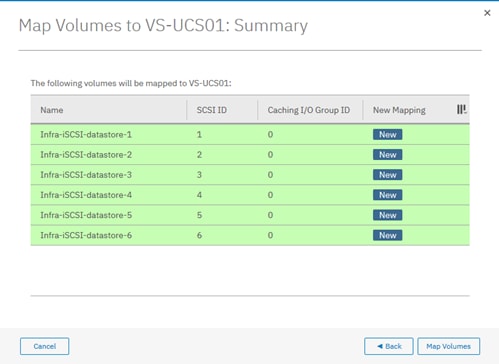Image resolution: width=499 pixels, height=364 pixels.
Task: Click the New Mapping column header
Action: coord(399,110)
